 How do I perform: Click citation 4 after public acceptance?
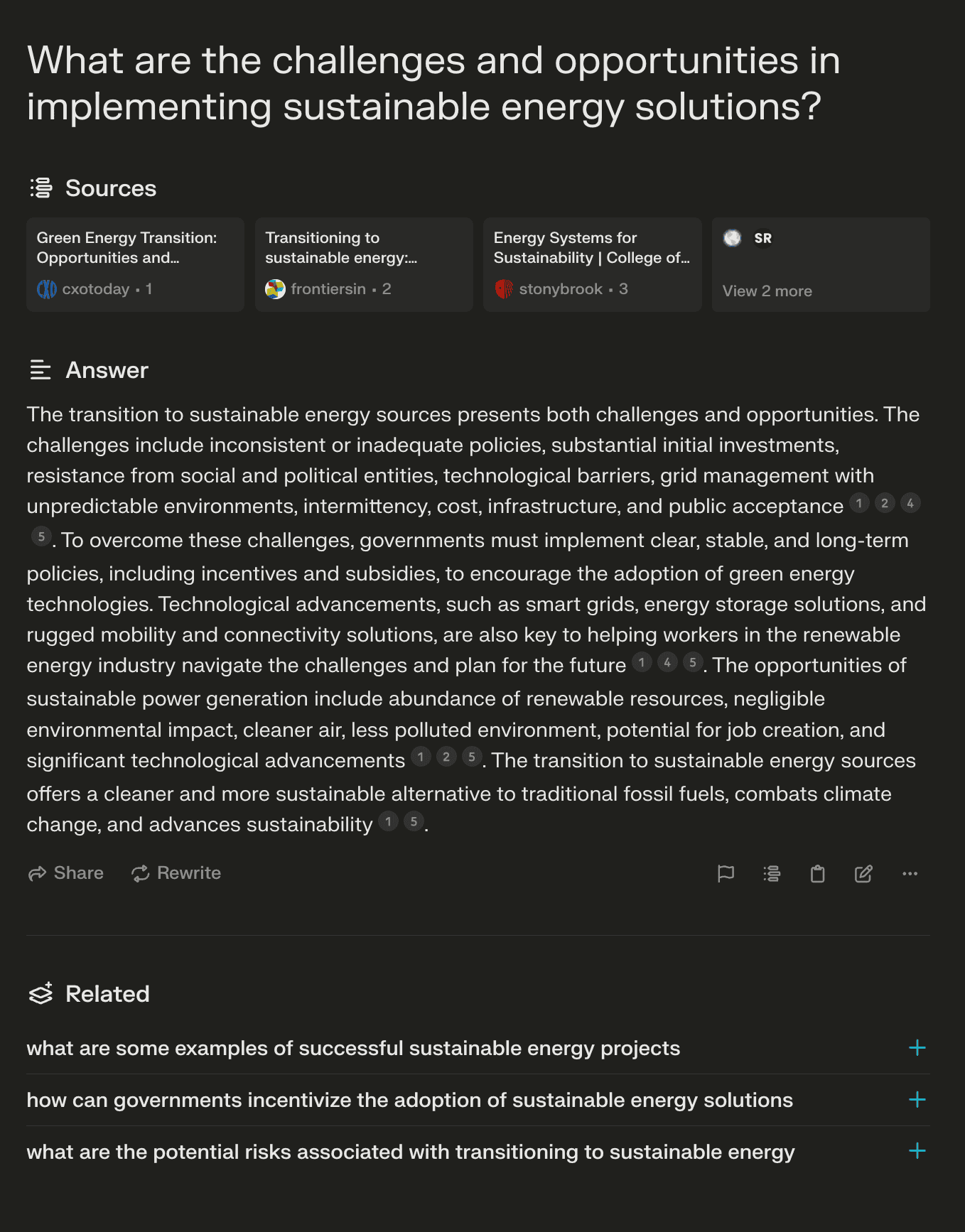point(910,503)
